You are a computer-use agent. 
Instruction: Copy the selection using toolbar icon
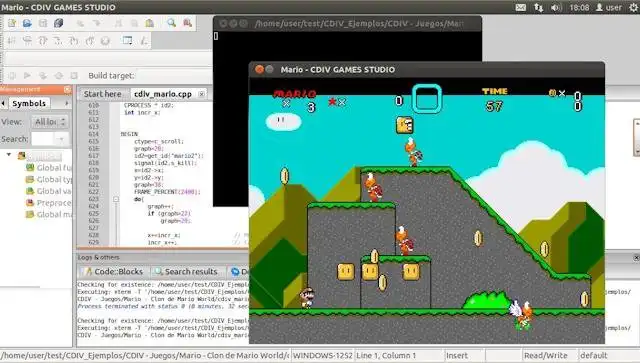[x=134, y=23]
